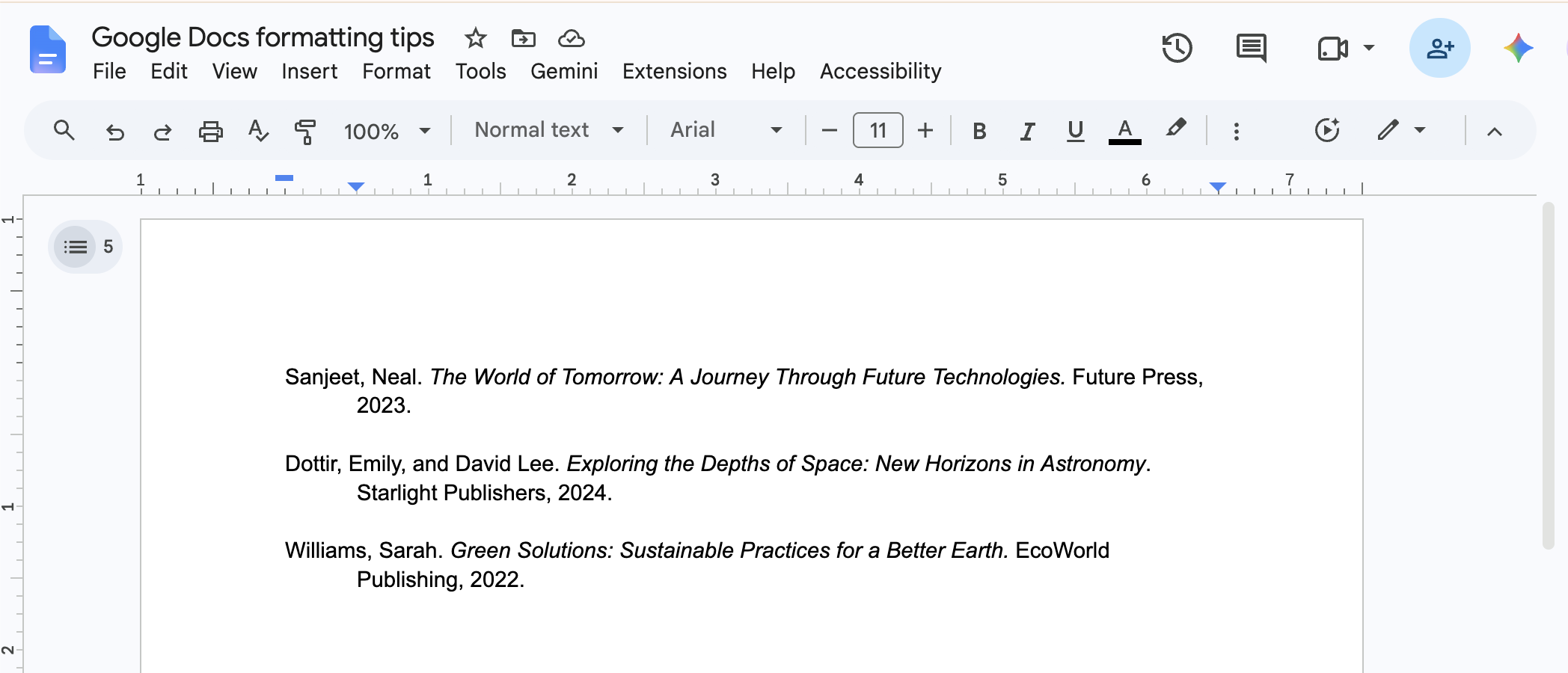Viewport: 1568px width, 673px height.
Task: Open the zoom level dropdown
Action: coord(387,131)
